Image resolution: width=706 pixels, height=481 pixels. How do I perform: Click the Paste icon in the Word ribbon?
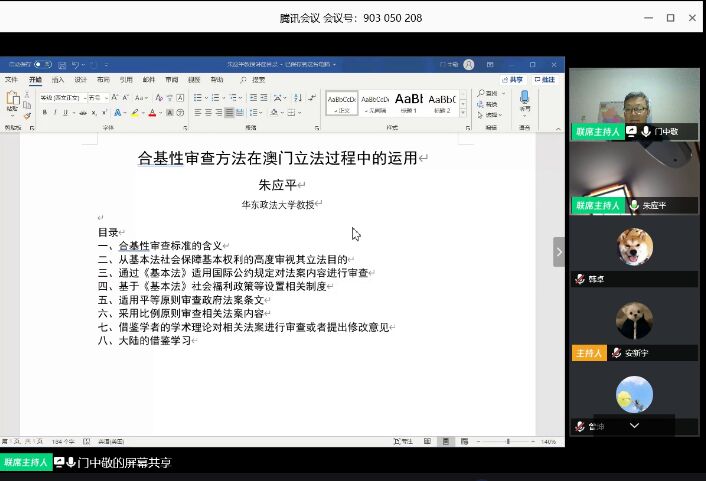[12, 101]
